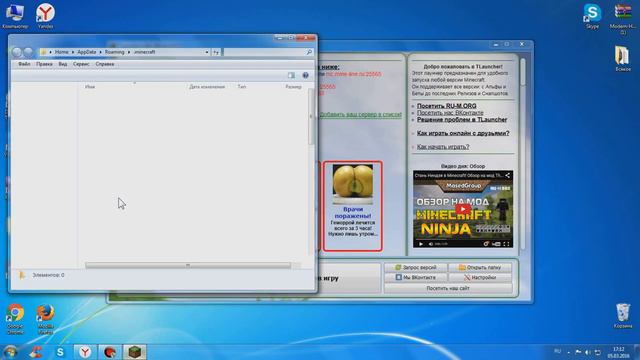Click Мы ВКонтакте button
Image resolution: width=640 pixels, height=360 pixels.
point(416,278)
